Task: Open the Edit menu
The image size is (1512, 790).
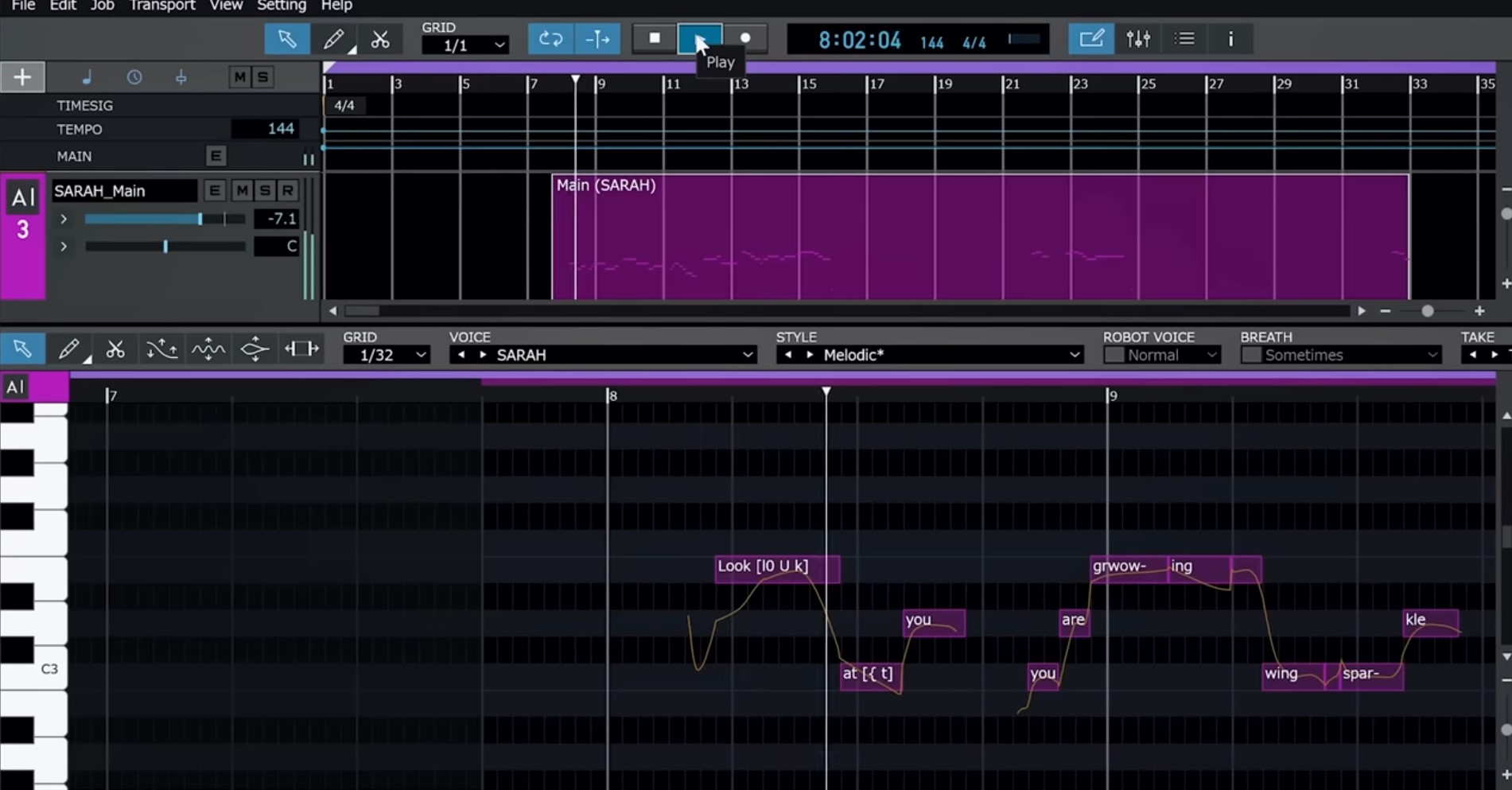Action: point(63,6)
